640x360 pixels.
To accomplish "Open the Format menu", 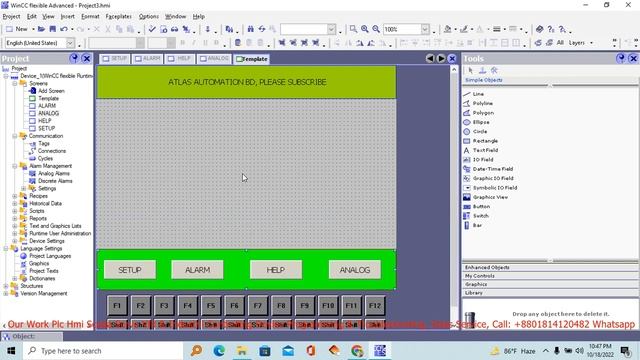I will pos(90,16).
